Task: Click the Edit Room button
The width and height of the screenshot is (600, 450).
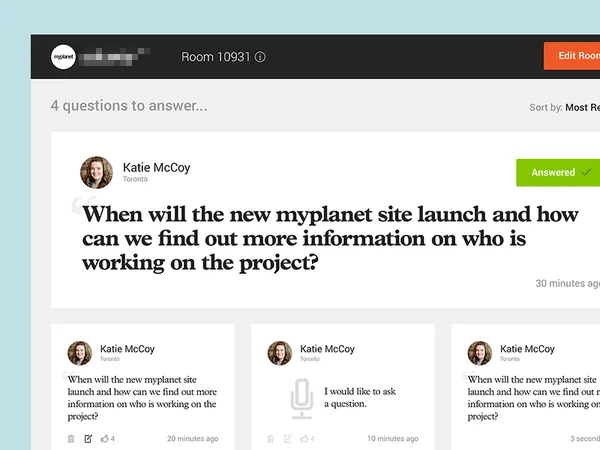Action: [572, 56]
